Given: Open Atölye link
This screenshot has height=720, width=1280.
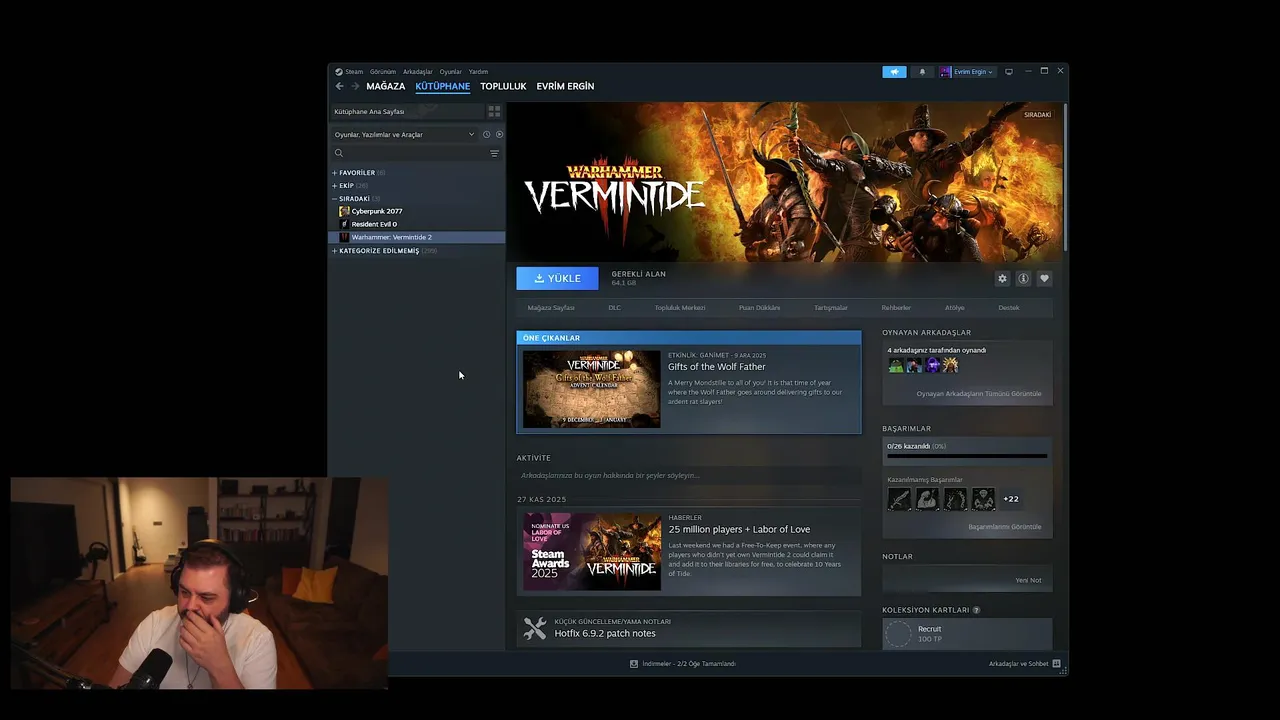Looking at the screenshot, I should coord(955,308).
